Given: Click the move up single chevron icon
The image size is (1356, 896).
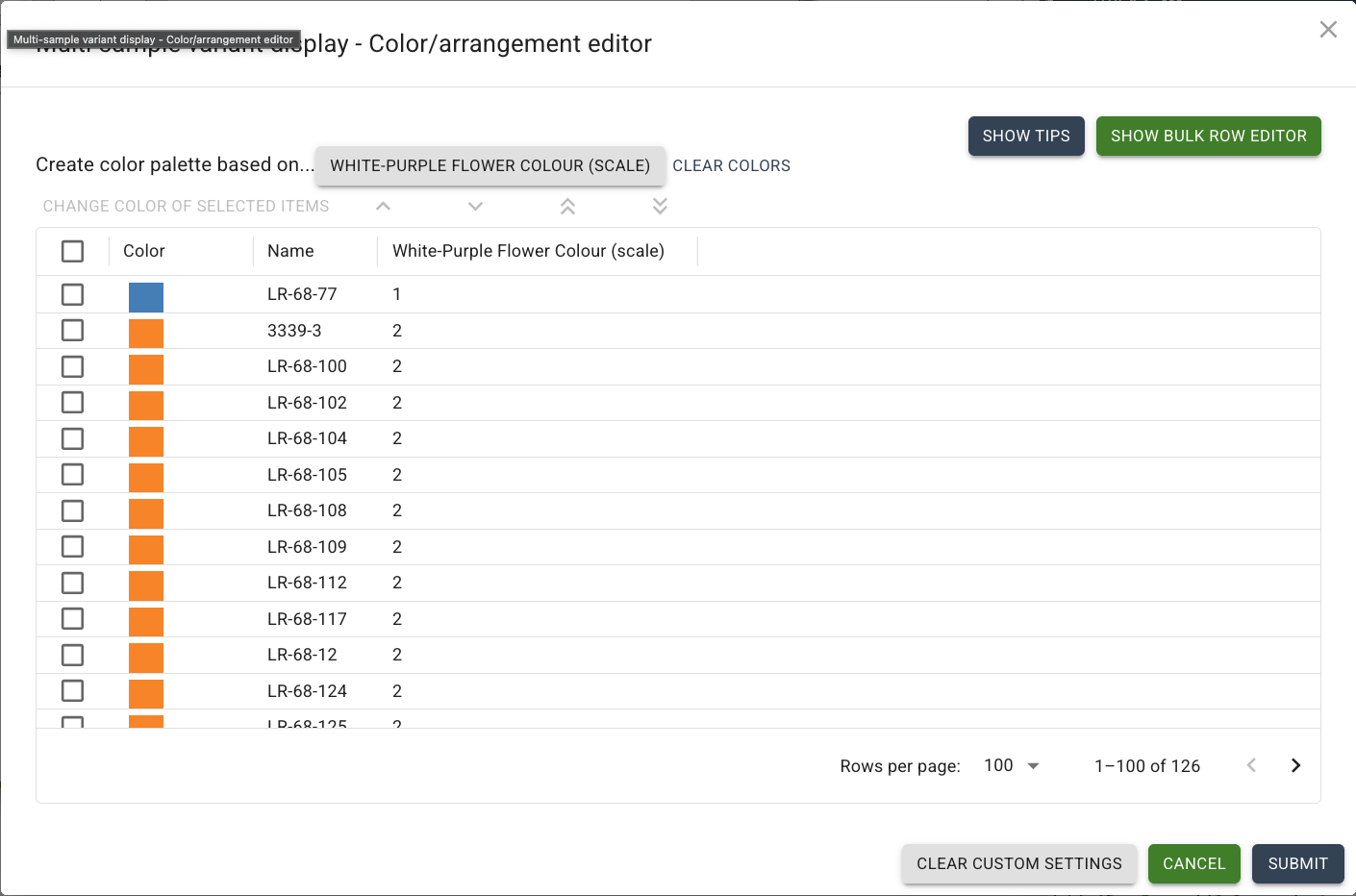Looking at the screenshot, I should 383,206.
